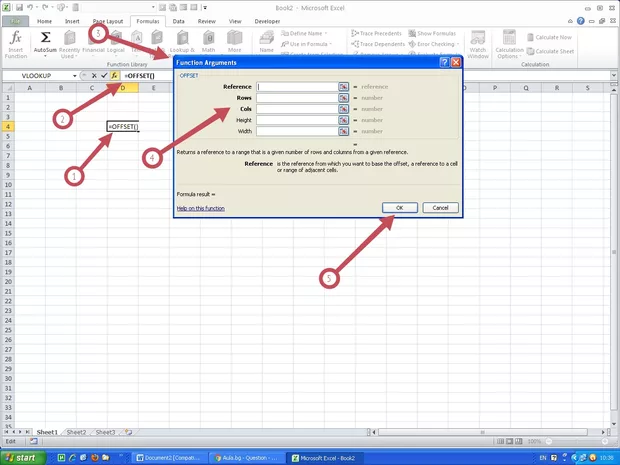The image size is (620, 465).
Task: Open the Redo dropdown arrow
Action: [52, 8]
